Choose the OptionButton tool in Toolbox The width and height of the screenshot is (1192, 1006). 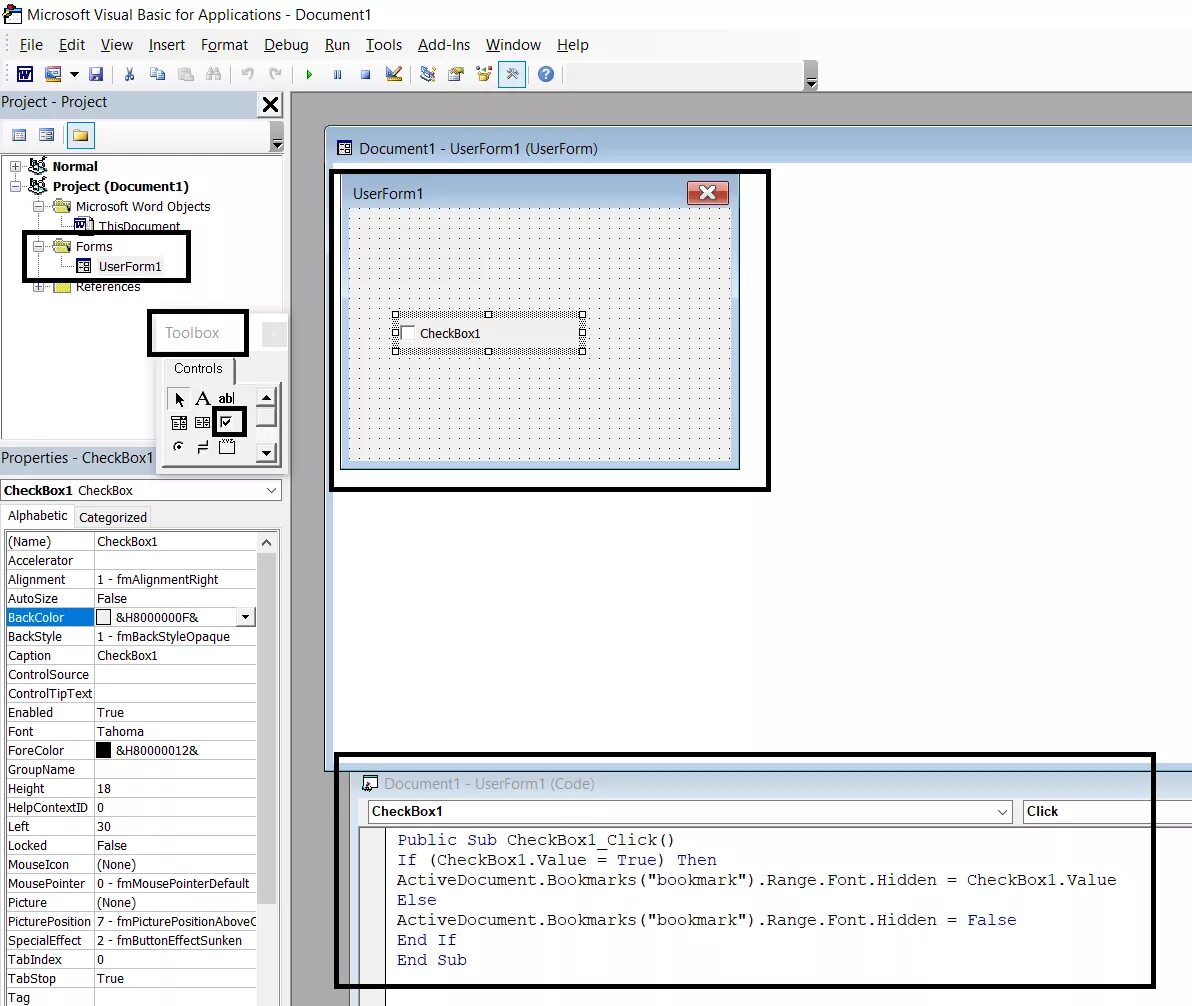tap(179, 447)
